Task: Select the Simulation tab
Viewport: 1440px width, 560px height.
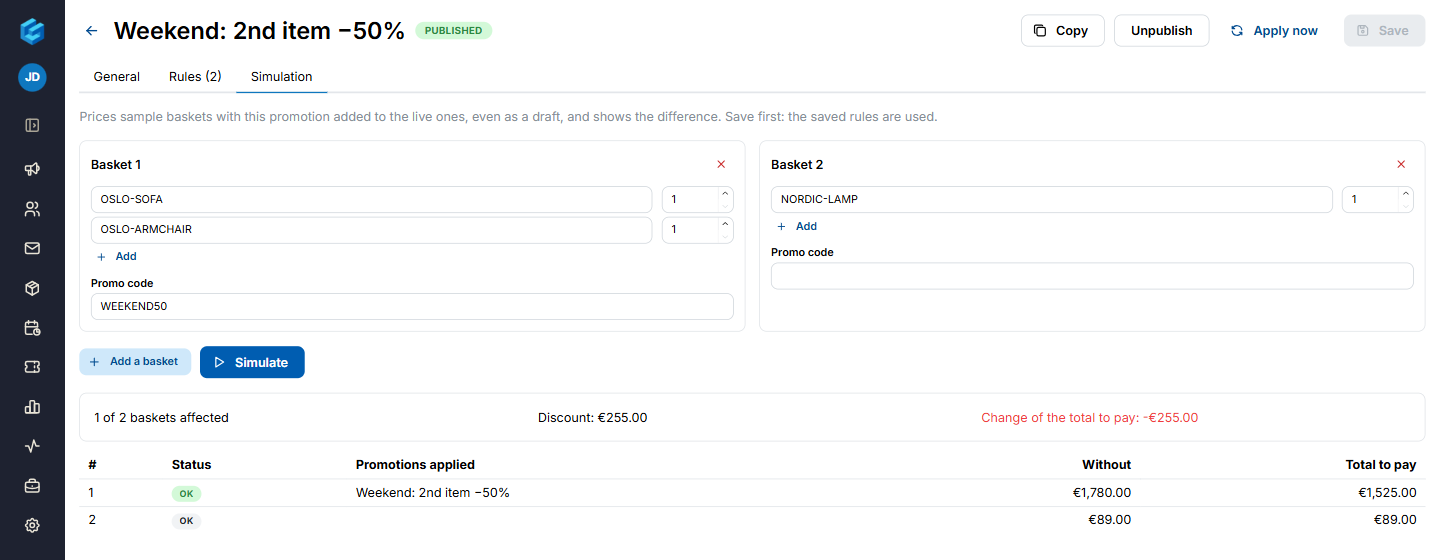Action: [282, 76]
